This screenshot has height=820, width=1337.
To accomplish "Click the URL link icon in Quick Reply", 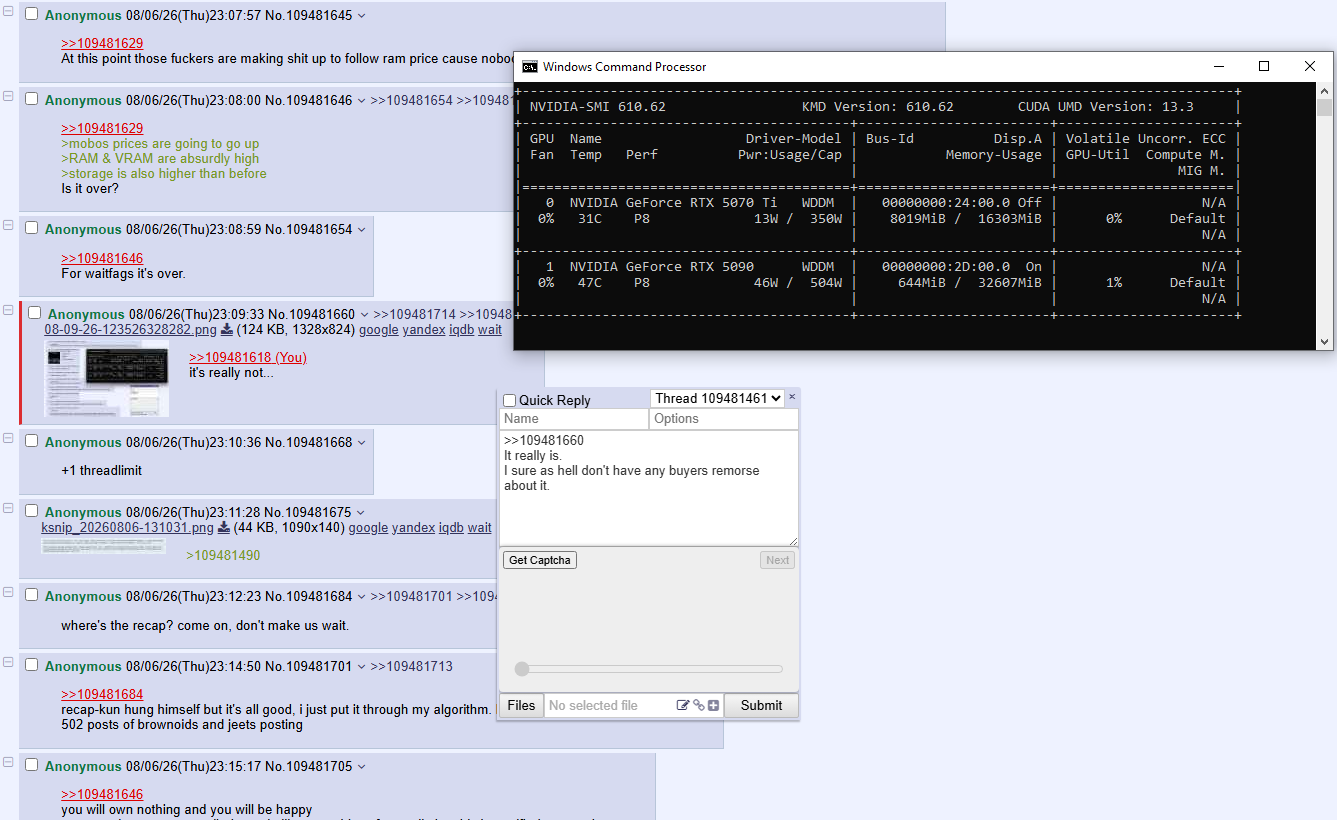I will point(698,705).
